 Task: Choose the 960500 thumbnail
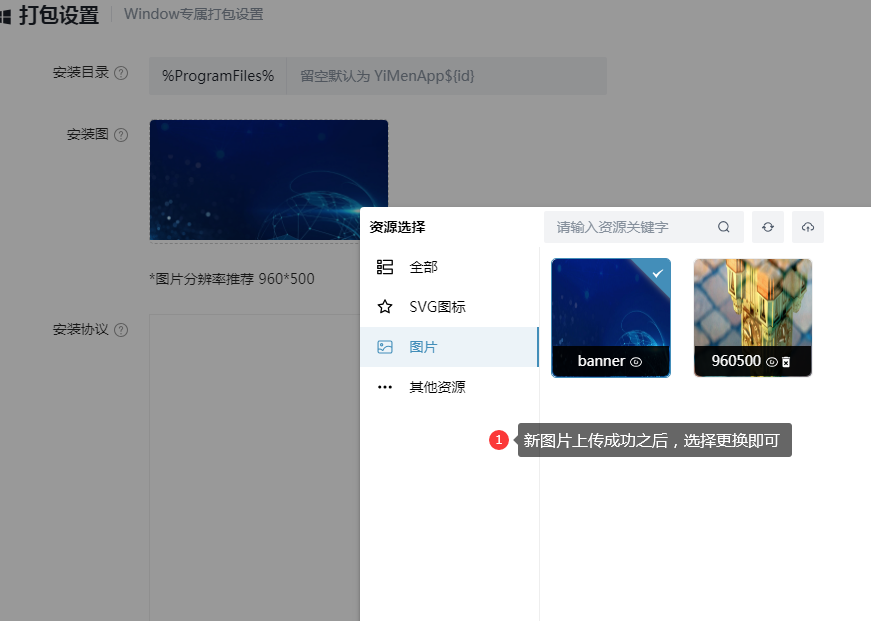coord(753,317)
